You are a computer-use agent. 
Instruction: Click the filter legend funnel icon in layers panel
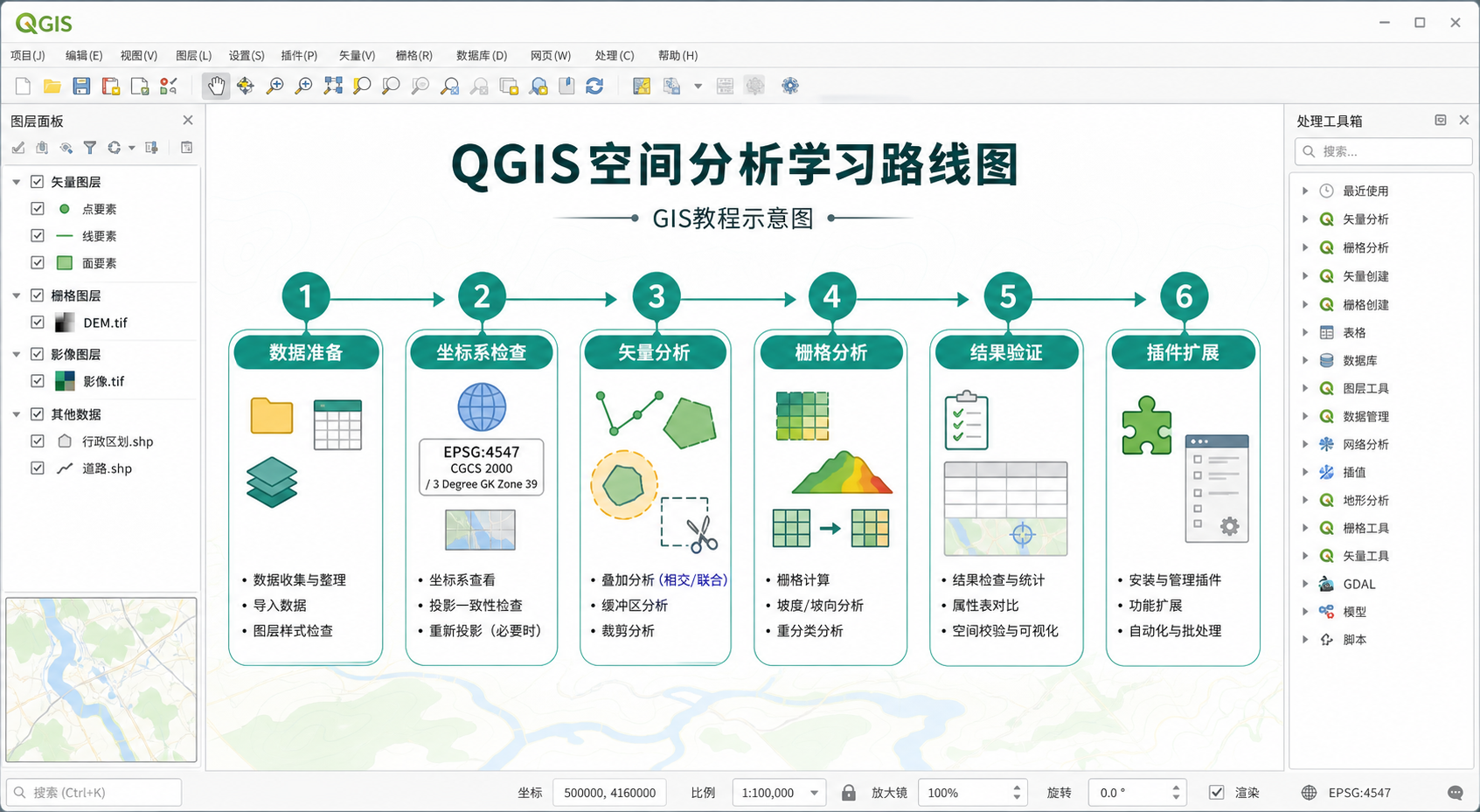click(x=90, y=148)
